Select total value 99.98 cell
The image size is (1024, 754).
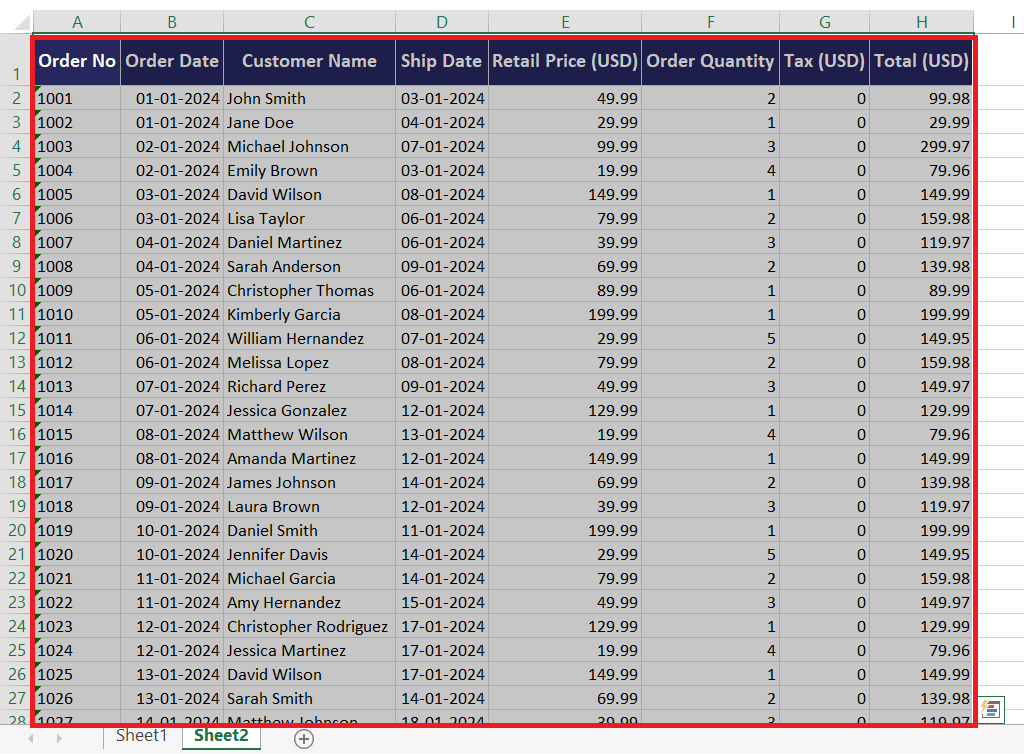[x=921, y=99]
